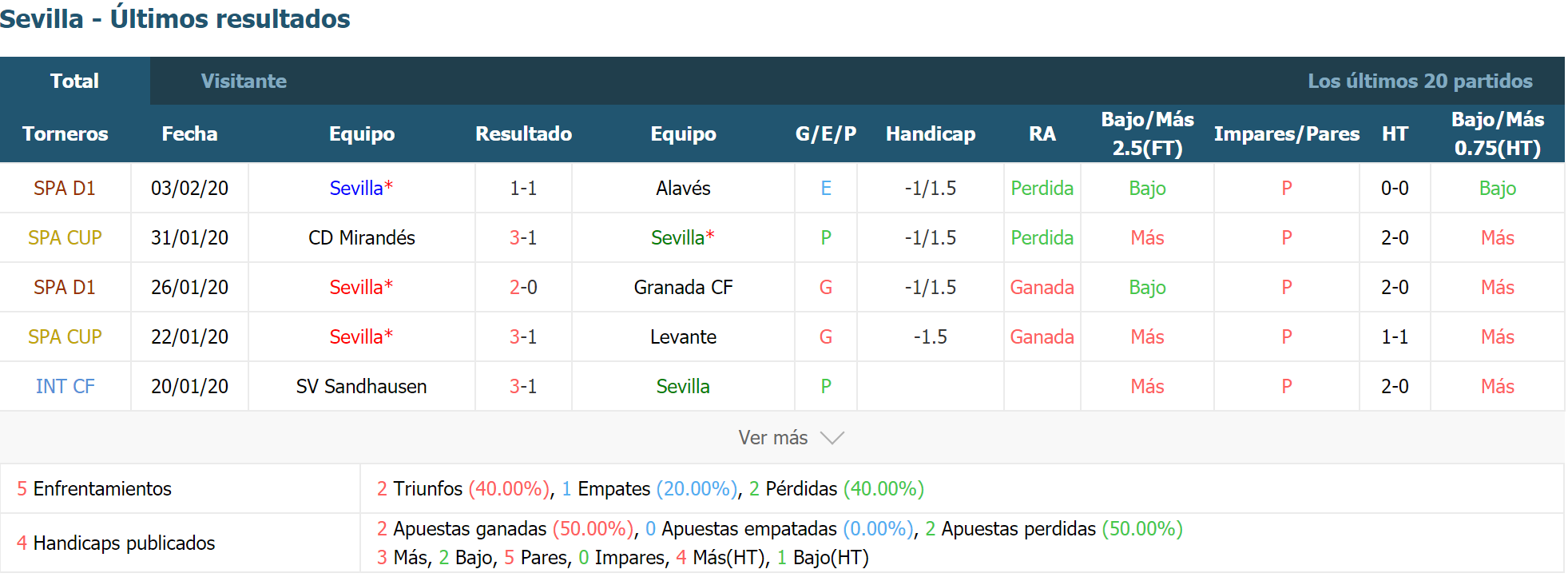This screenshot has width=1568, height=581.
Task: Select the Total tab
Action: 74,81
